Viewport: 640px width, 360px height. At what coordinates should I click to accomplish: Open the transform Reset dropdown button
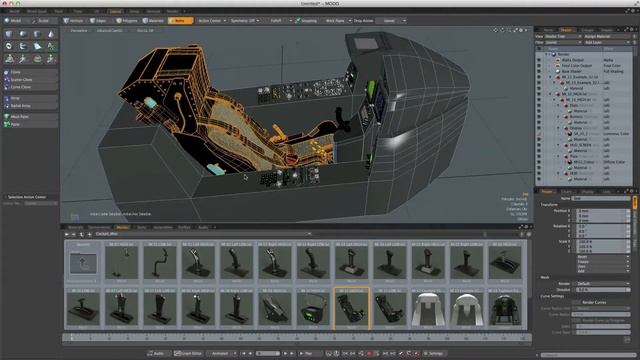coord(603,257)
